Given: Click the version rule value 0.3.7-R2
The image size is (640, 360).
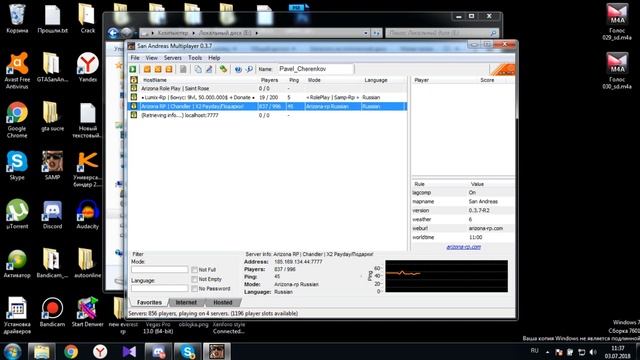Looking at the screenshot, I should (x=479, y=210).
